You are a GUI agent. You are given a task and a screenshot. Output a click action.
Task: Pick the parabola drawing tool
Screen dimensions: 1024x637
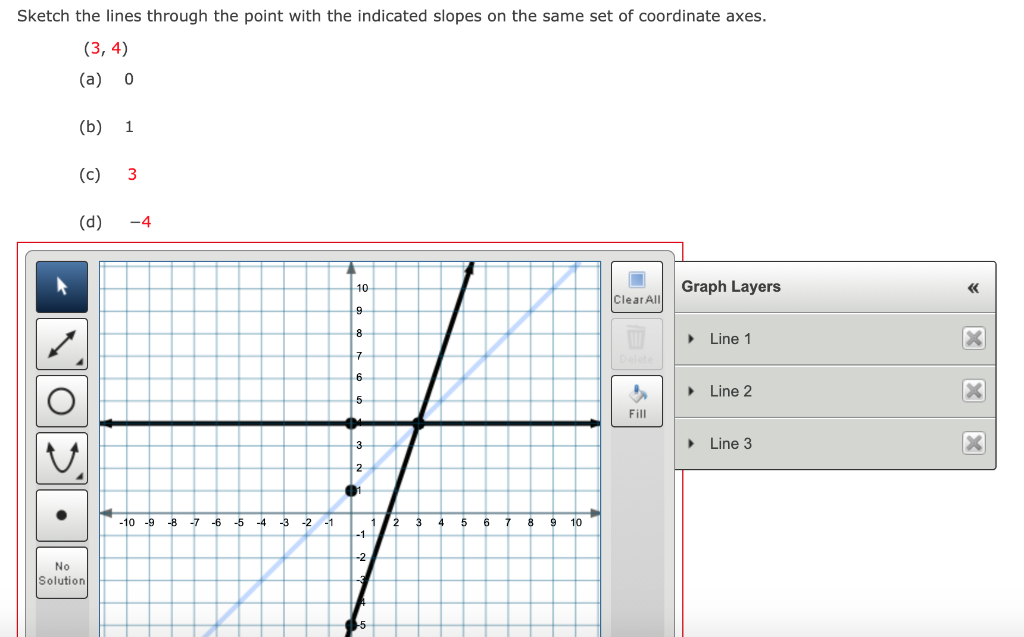tap(61, 457)
